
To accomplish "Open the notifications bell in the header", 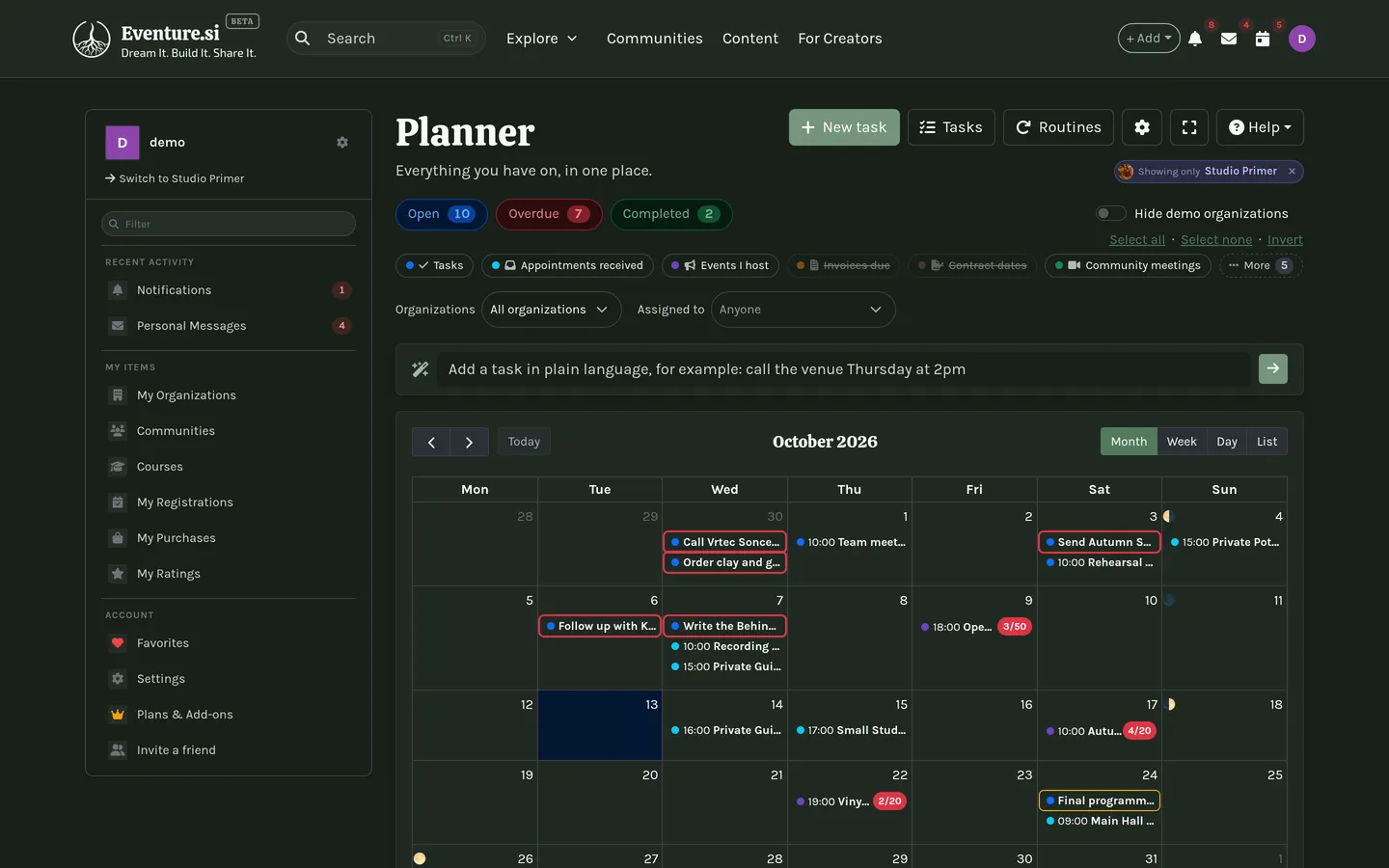I will 1195,39.
